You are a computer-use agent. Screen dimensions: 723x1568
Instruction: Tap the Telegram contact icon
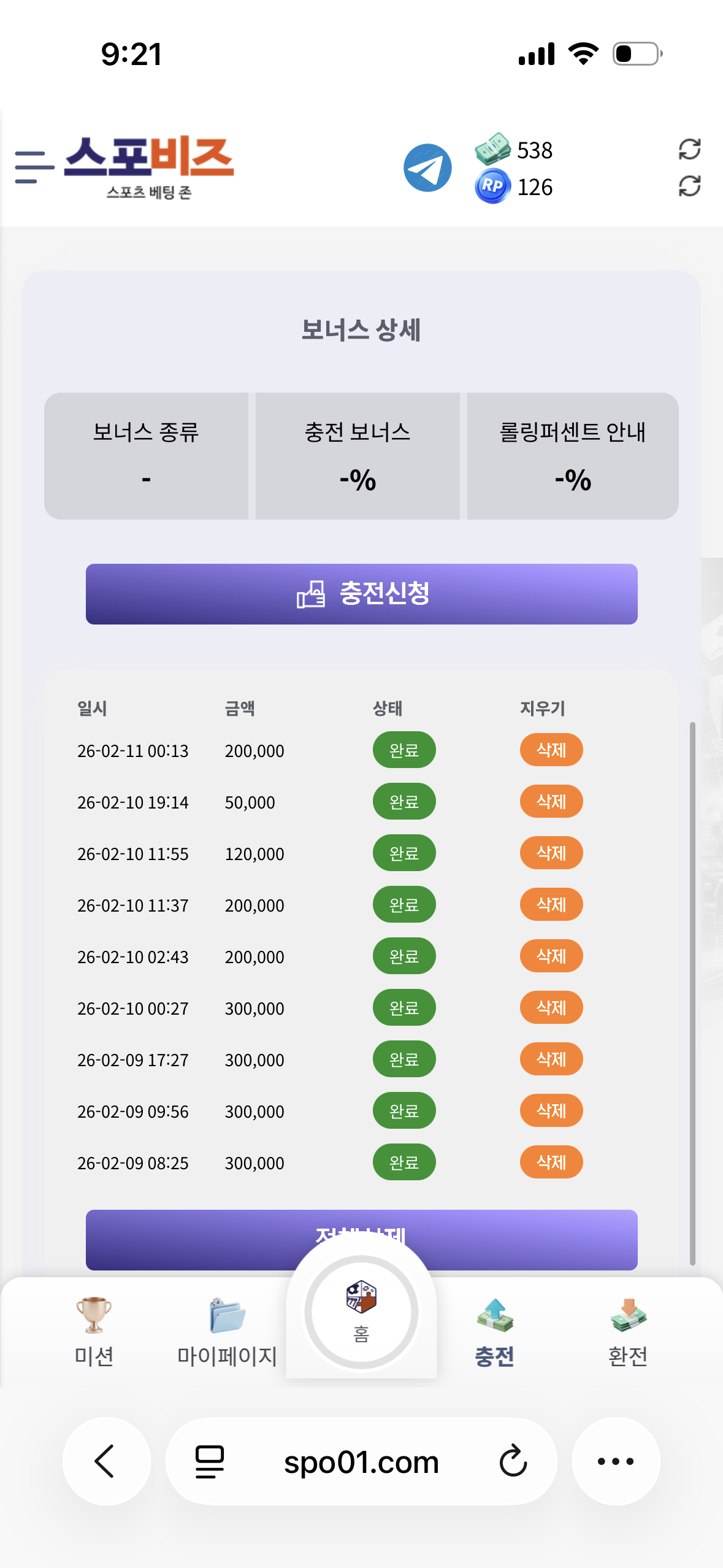[x=427, y=167]
